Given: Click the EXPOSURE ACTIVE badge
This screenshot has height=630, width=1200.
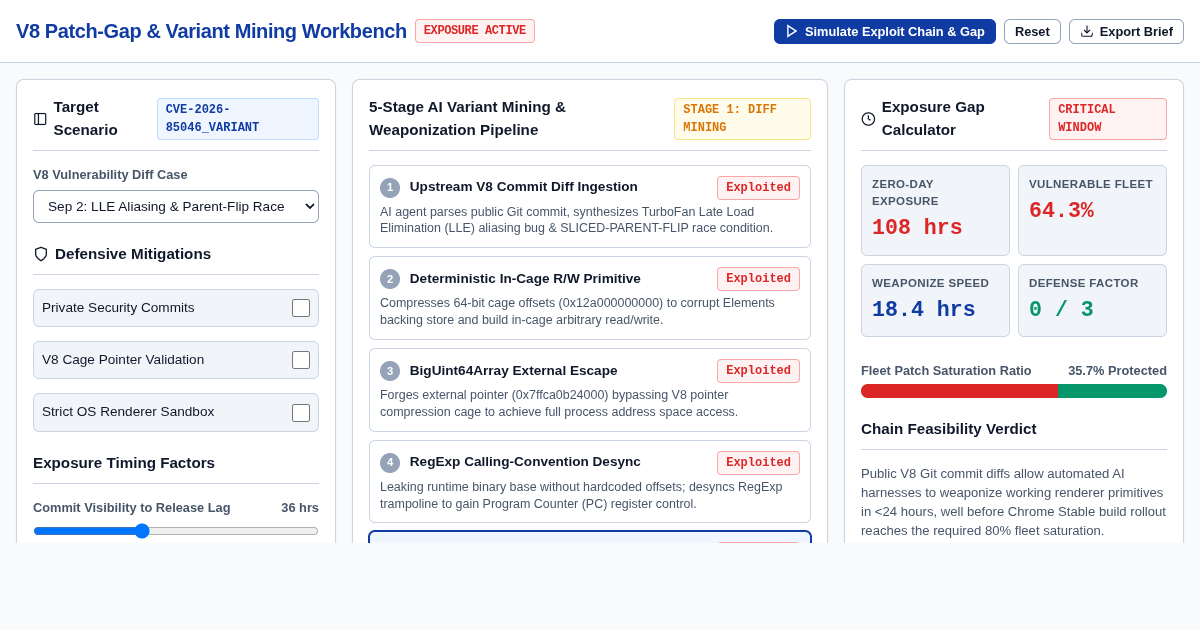Looking at the screenshot, I should click(x=475, y=31).
